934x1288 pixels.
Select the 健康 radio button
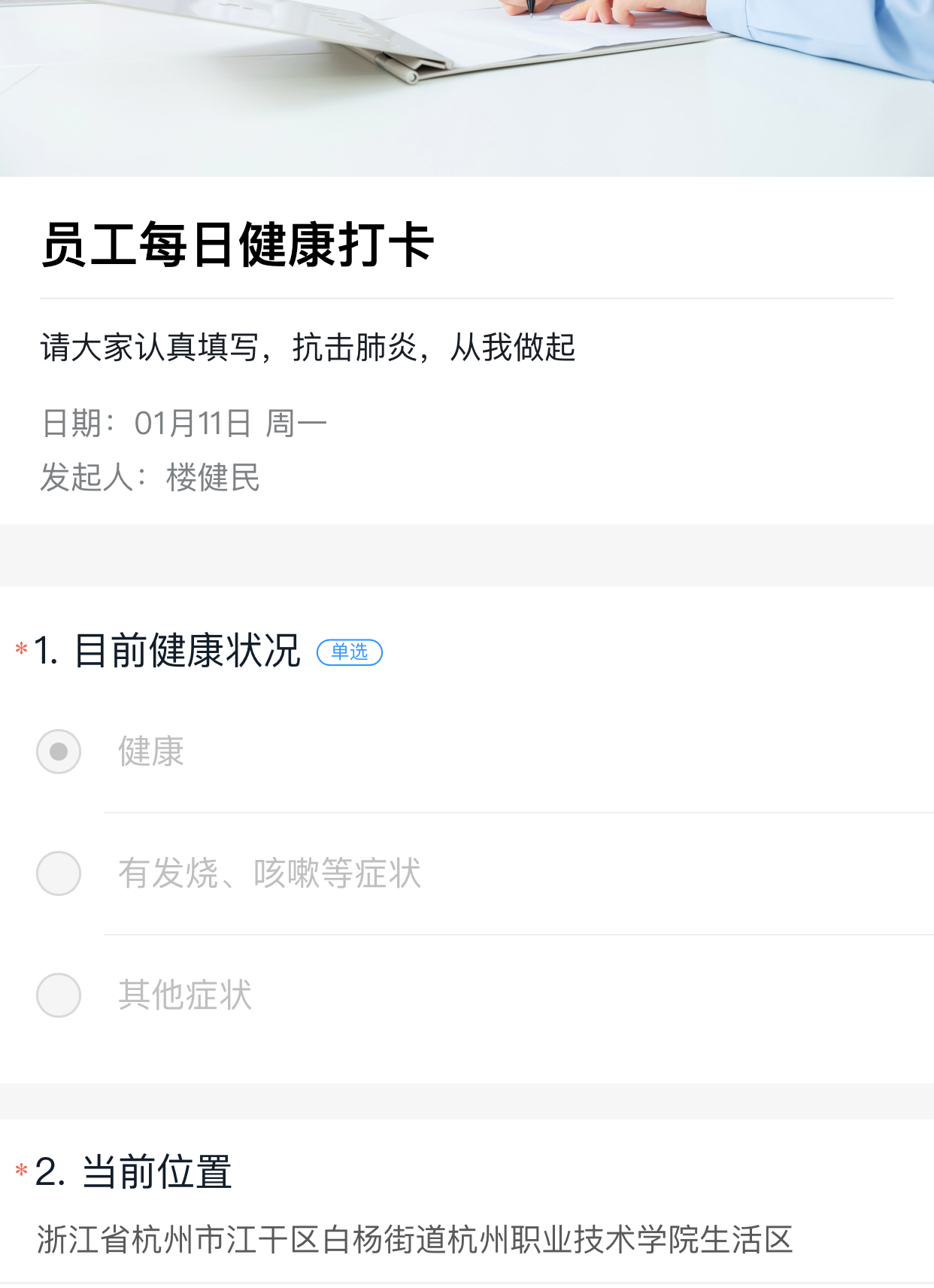[59, 752]
